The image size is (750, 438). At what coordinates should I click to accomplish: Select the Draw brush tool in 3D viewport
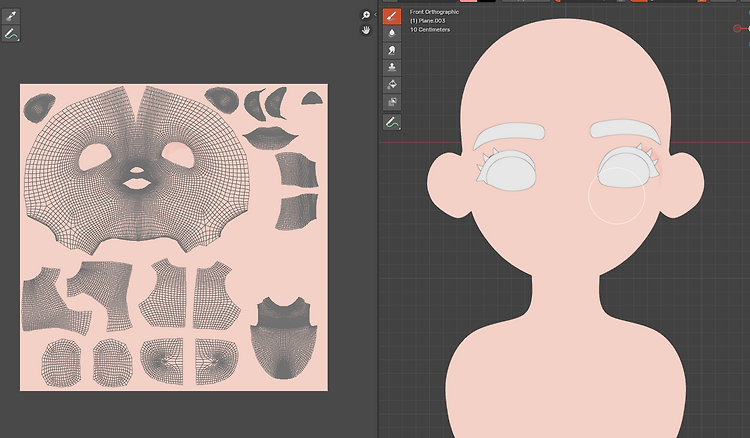tap(392, 16)
